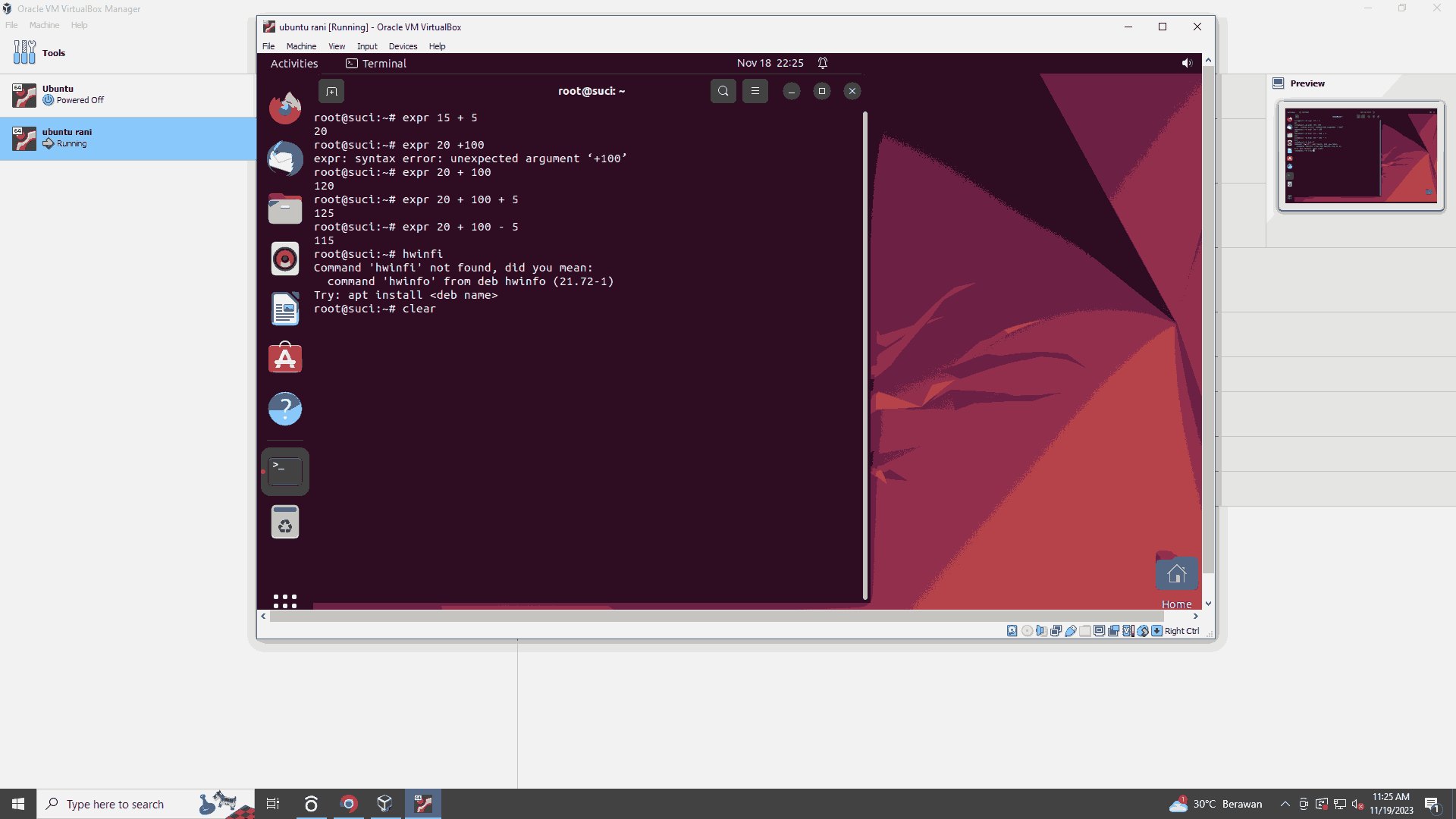
Task: Open the terminal hamburger menu
Action: coord(755,91)
